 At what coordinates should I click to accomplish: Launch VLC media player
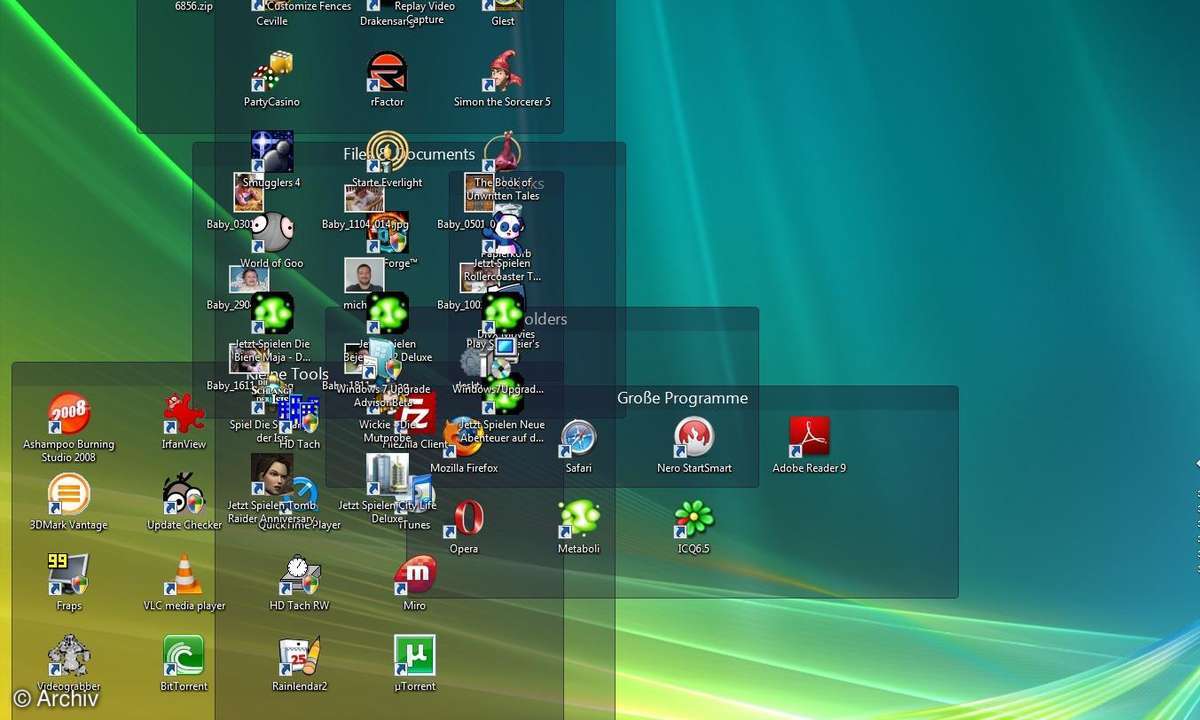tap(184, 575)
